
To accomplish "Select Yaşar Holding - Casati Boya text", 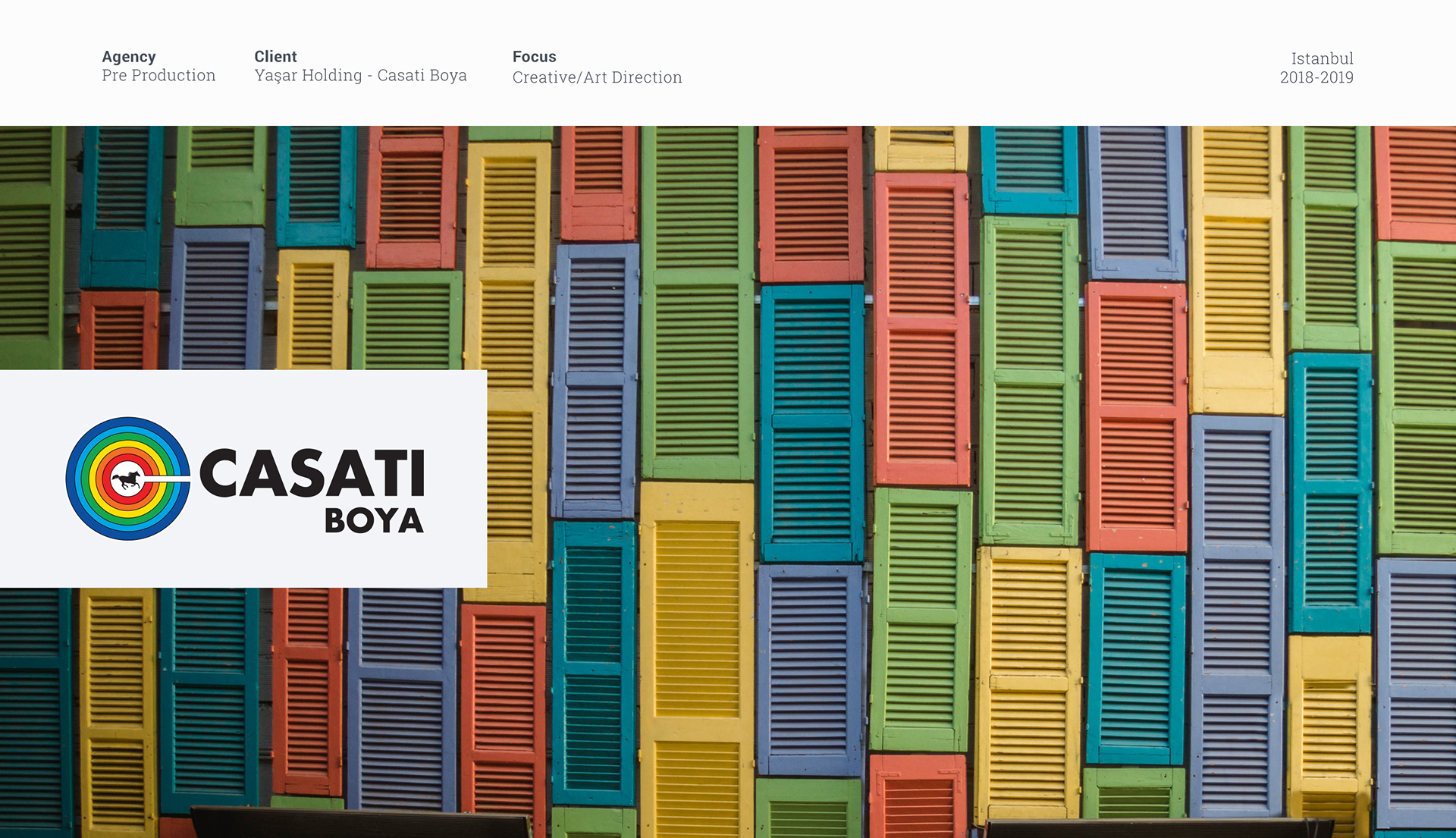I will tap(360, 76).
